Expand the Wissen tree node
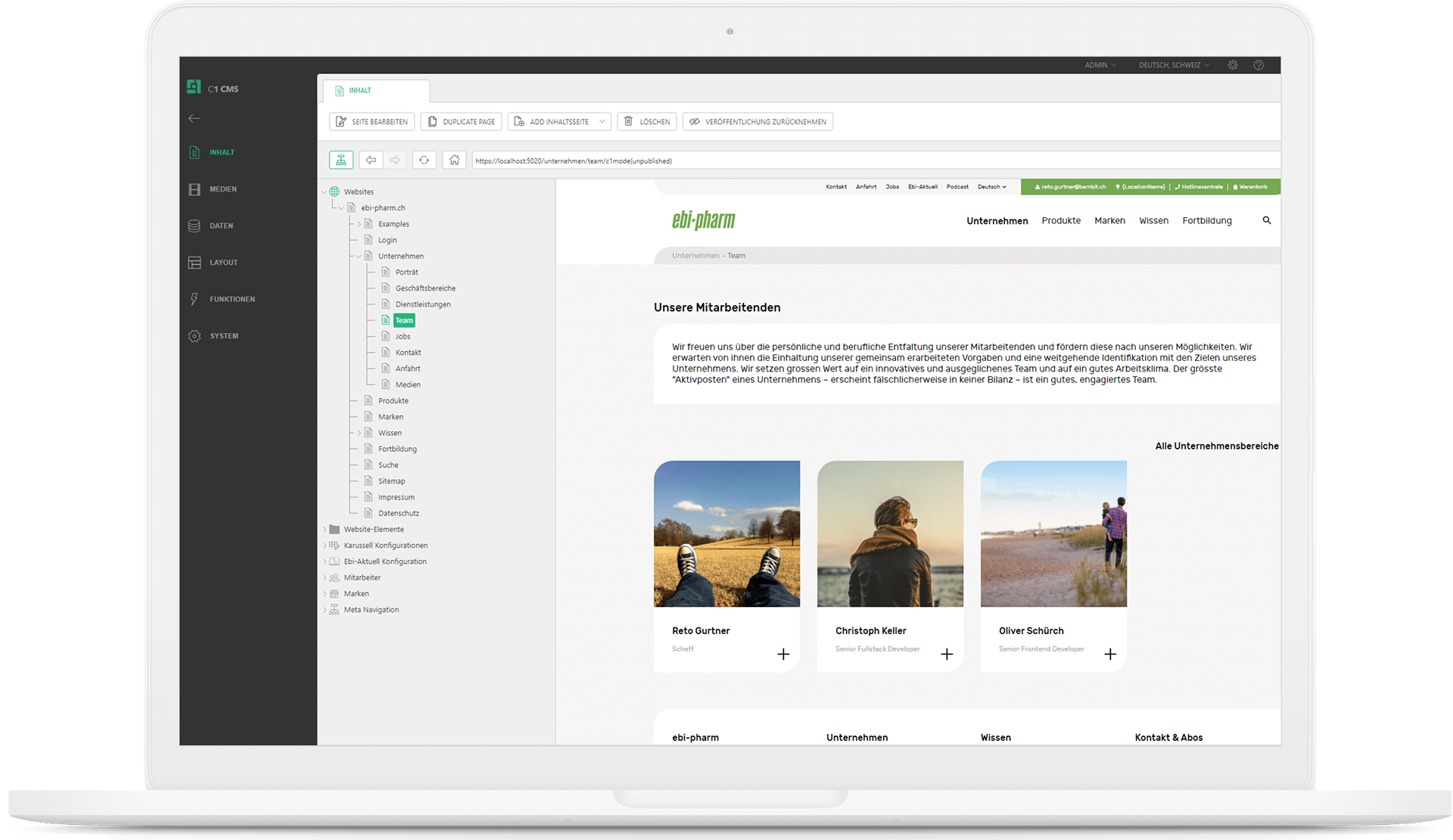Image resolution: width=1453 pixels, height=840 pixels. pyautogui.click(x=359, y=433)
